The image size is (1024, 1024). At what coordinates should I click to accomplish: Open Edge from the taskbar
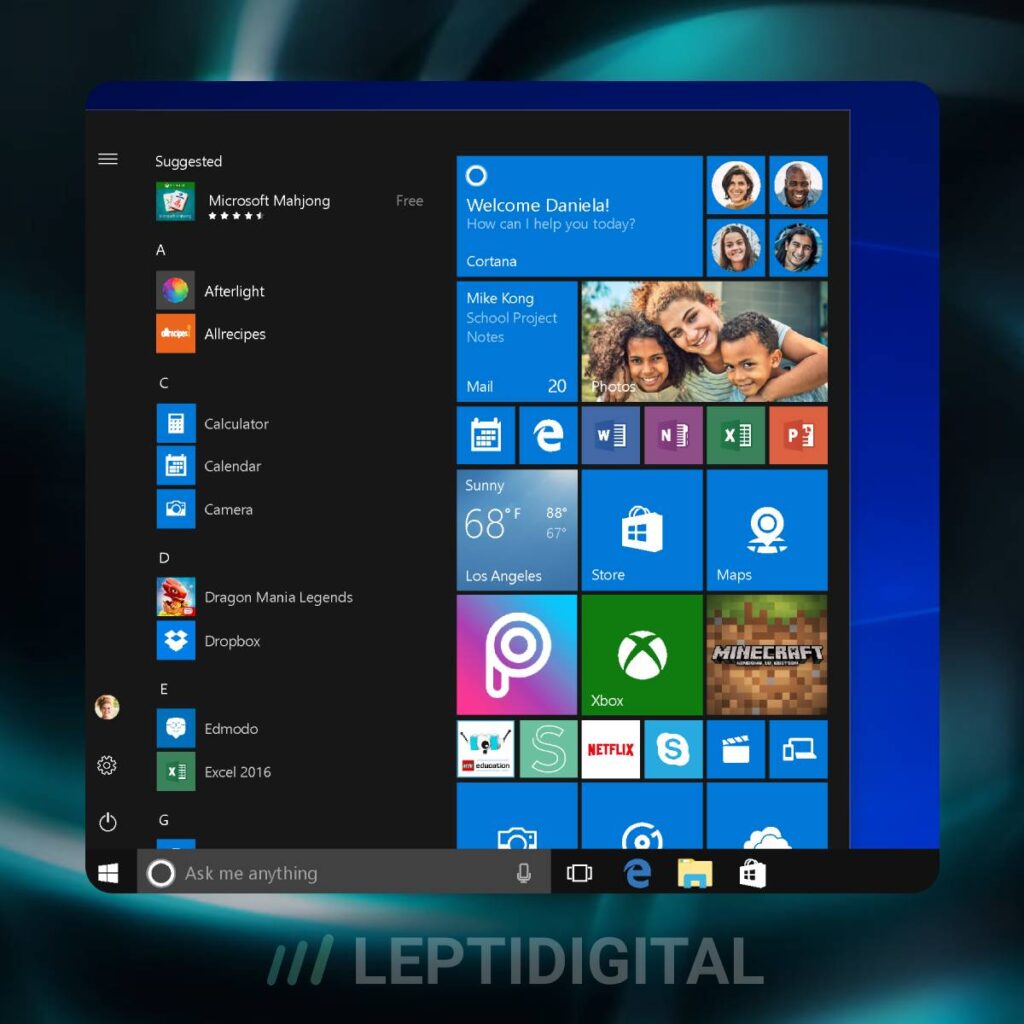637,873
